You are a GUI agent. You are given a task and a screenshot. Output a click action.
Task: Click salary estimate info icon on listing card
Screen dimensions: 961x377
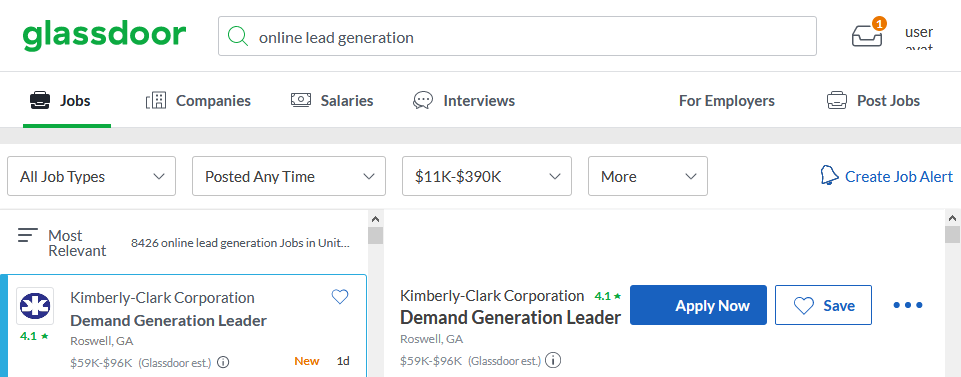(223, 362)
